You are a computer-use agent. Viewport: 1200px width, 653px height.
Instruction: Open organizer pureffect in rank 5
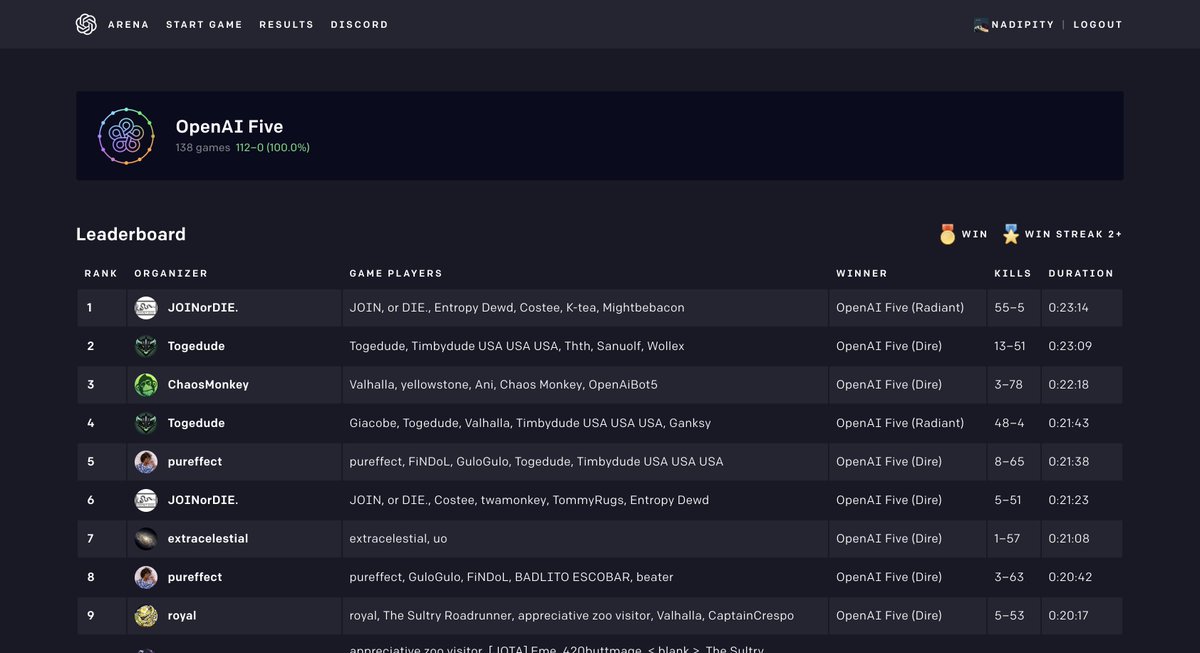[x=195, y=462]
